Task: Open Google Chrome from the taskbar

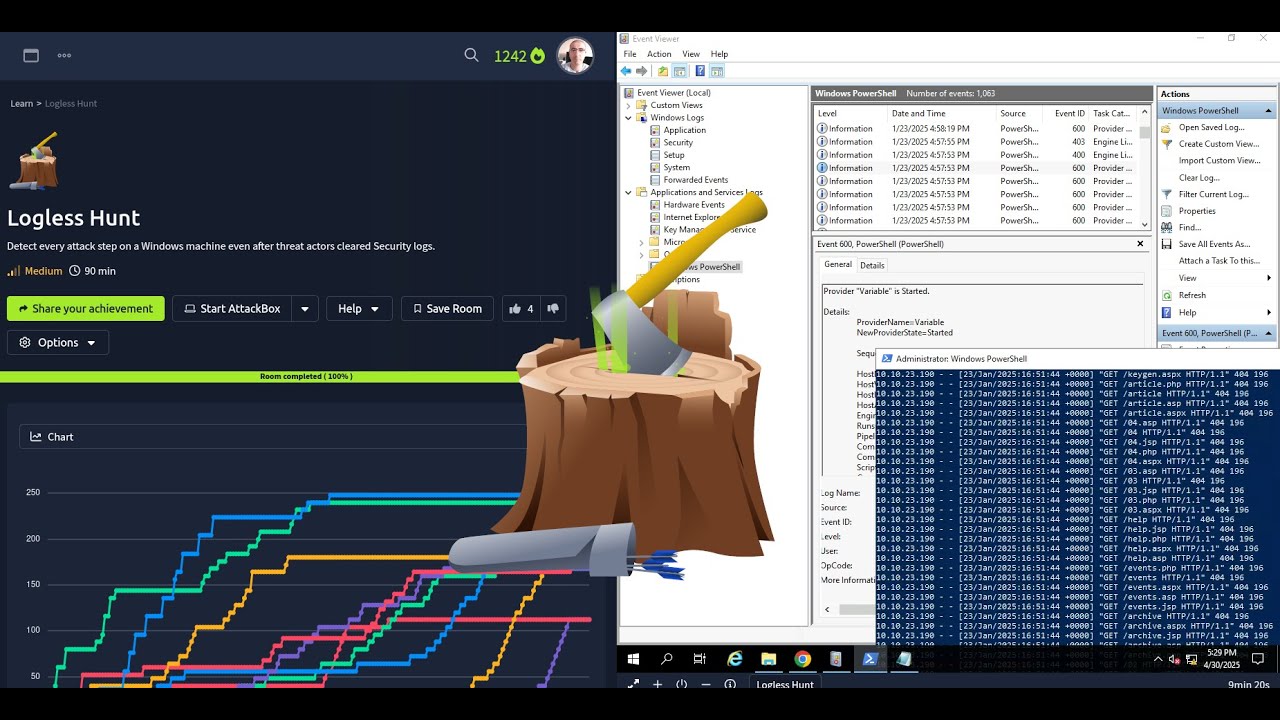Action: point(802,659)
